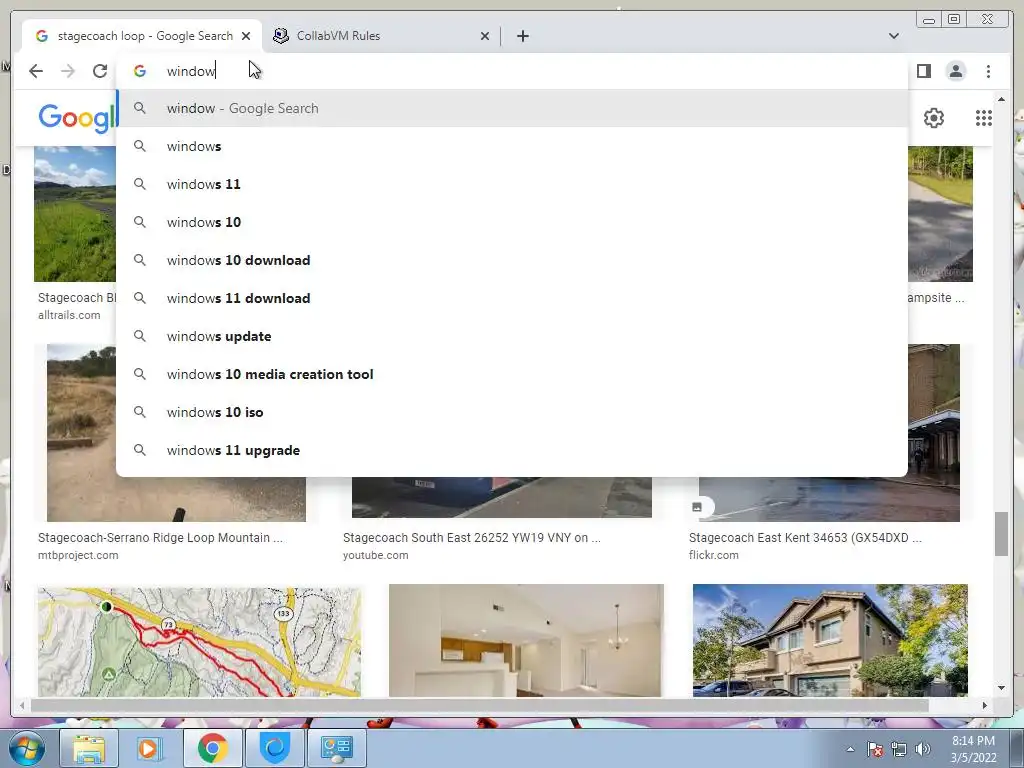The width and height of the screenshot is (1024, 768).
Task: Open the Control Panel taskbar icon
Action: coord(337,748)
